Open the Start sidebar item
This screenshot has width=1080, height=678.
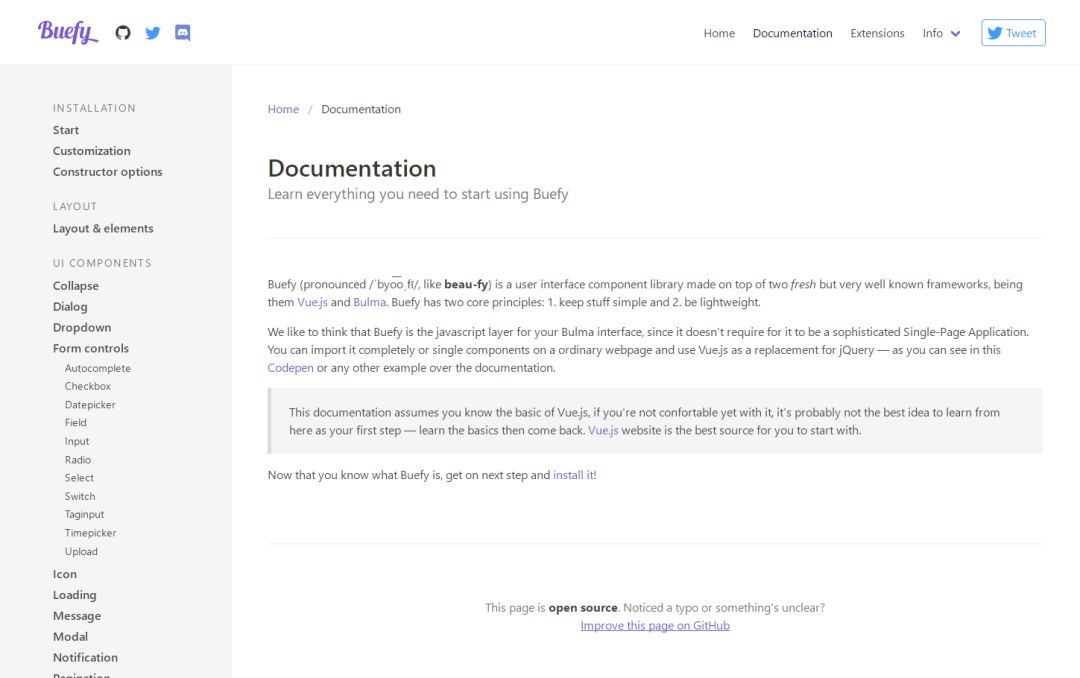click(65, 130)
